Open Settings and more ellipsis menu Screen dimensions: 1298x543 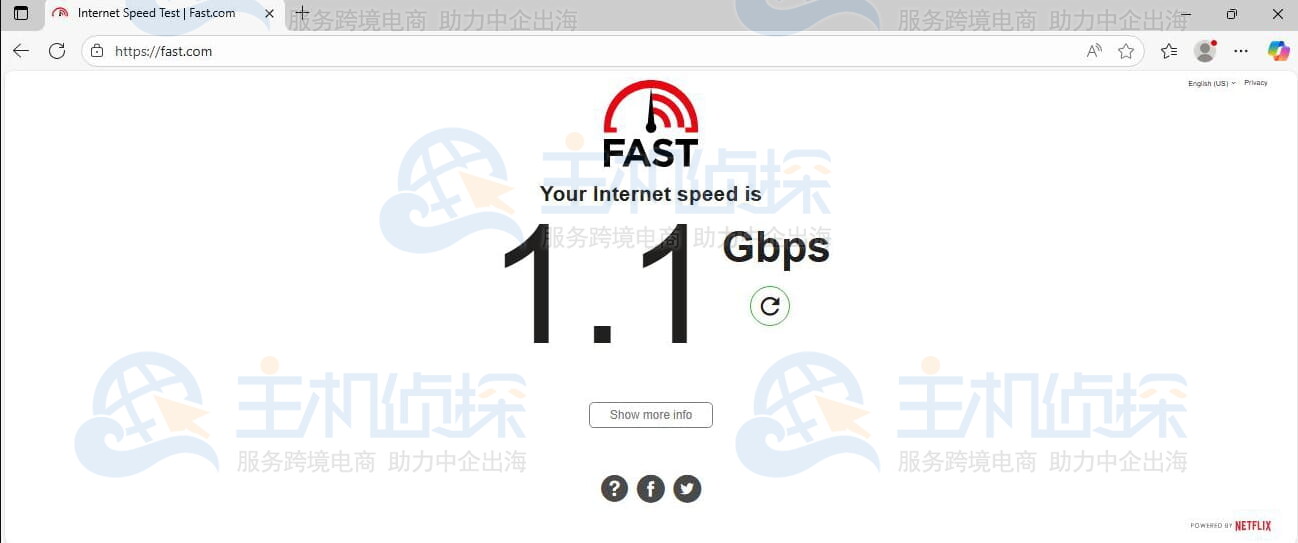coord(1241,51)
